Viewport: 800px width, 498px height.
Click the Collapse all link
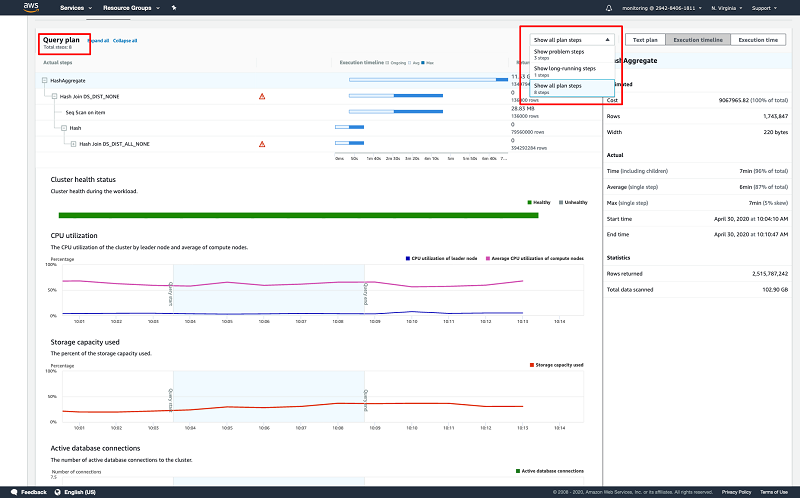(125, 41)
